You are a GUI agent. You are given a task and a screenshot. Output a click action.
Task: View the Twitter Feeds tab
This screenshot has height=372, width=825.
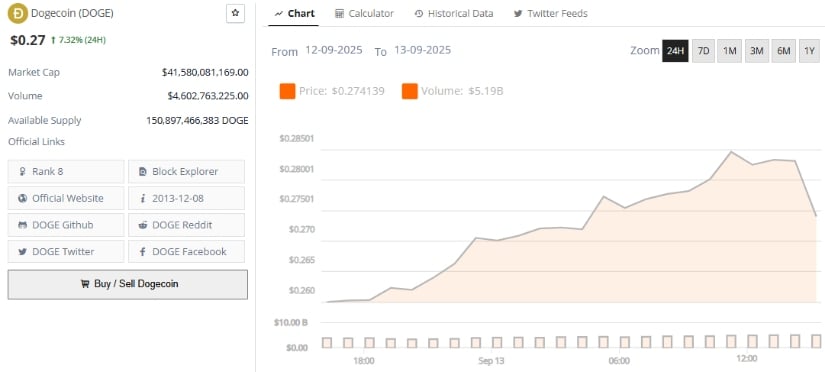click(x=550, y=14)
